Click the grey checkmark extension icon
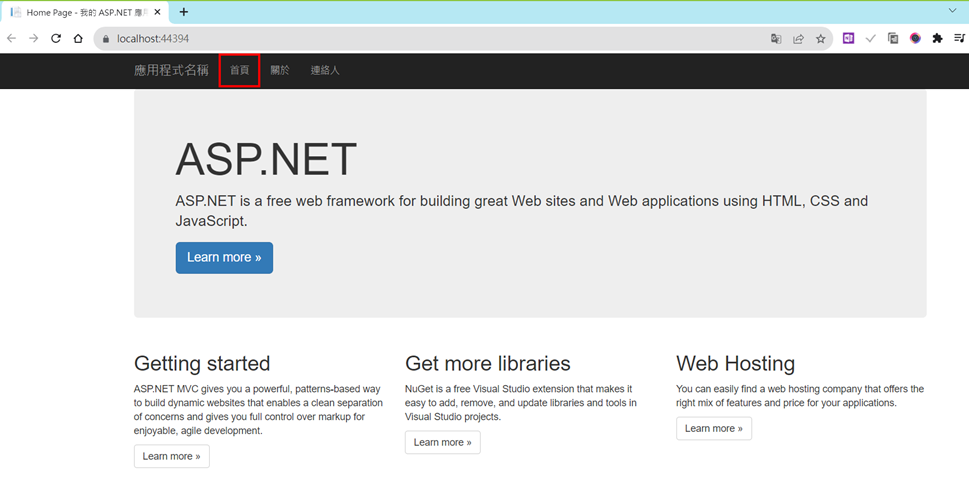The width and height of the screenshot is (969, 483). pos(871,38)
